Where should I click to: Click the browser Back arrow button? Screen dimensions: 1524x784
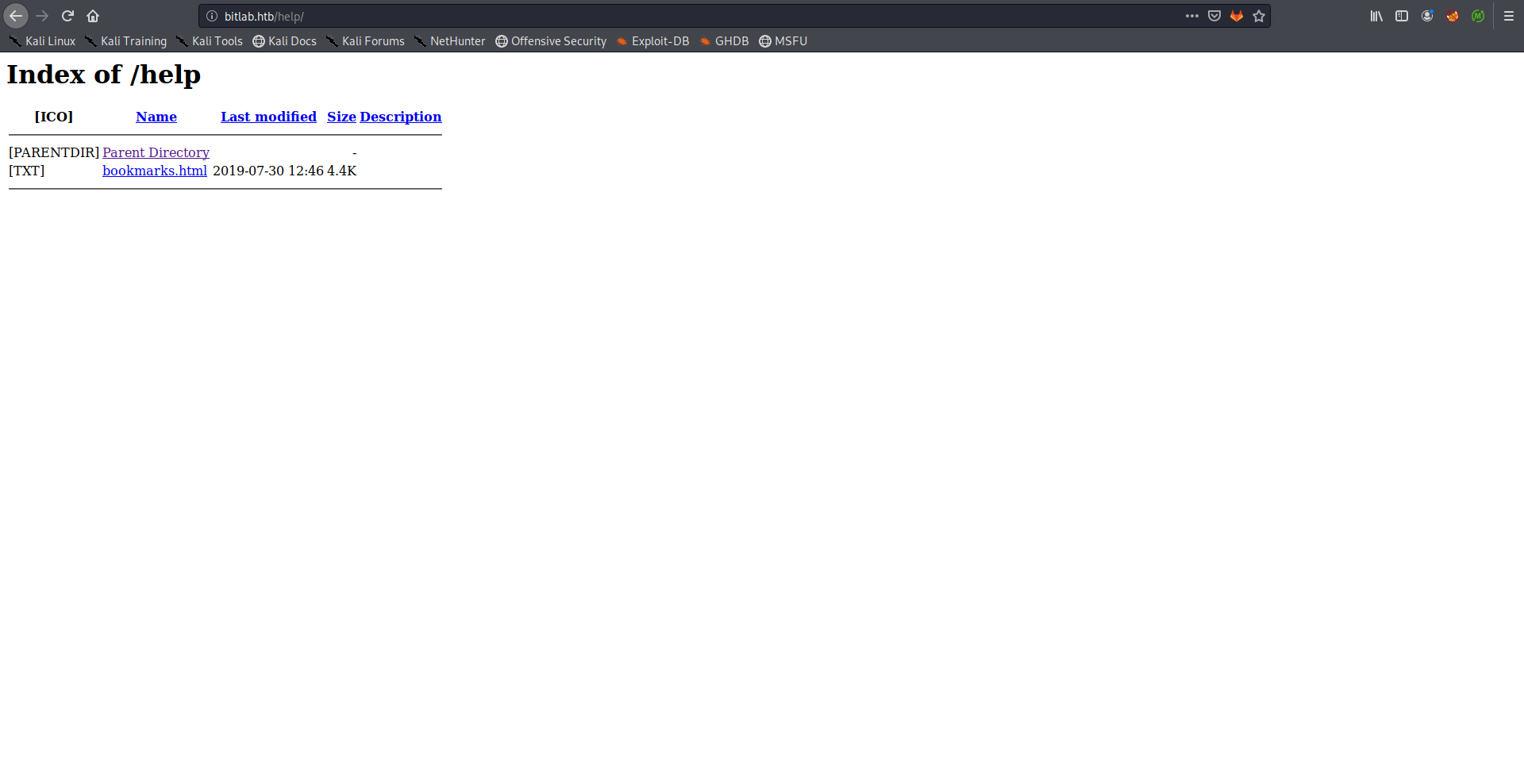pyautogui.click(x=16, y=16)
